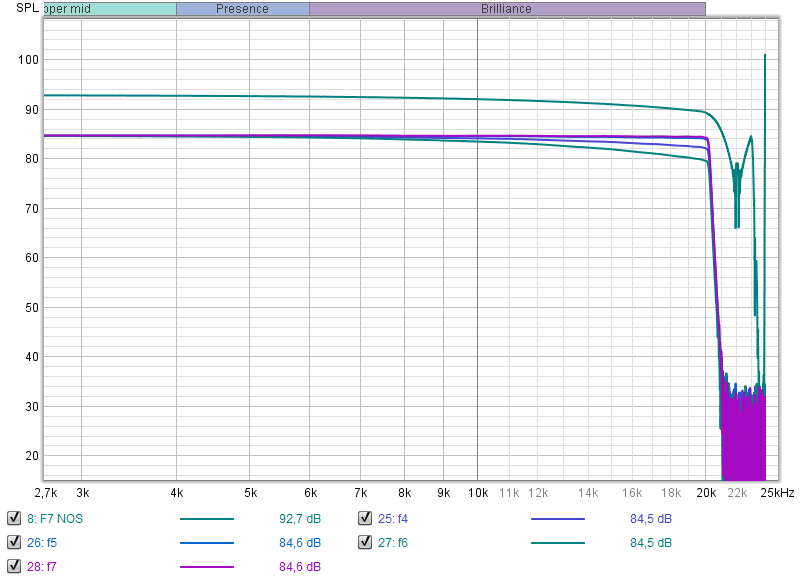Click the f4 indigo line swatch
Screen dimensions: 800x581
[x=558, y=519]
